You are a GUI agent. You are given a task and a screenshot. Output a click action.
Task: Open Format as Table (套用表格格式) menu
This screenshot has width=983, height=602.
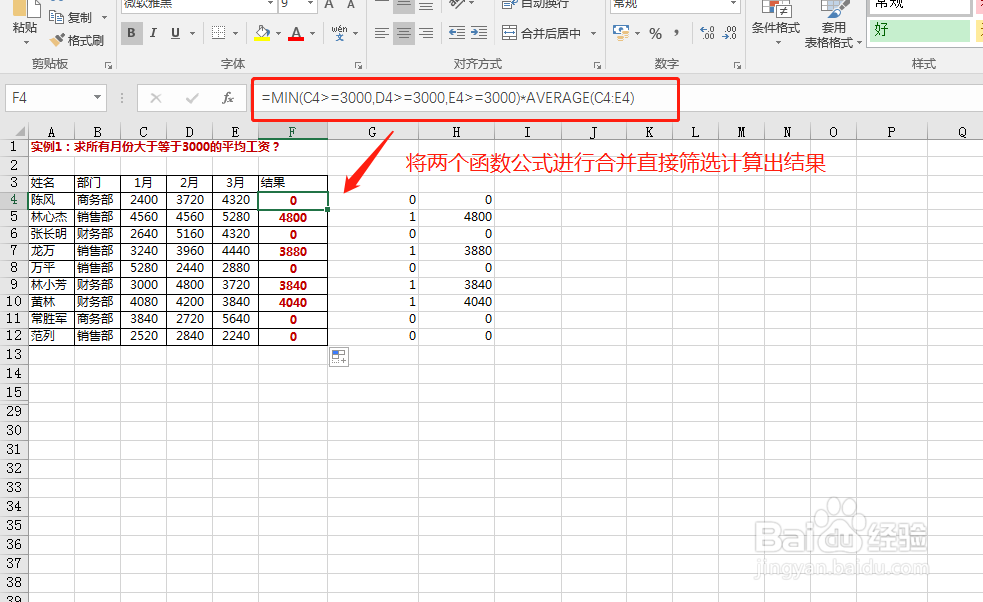click(833, 25)
